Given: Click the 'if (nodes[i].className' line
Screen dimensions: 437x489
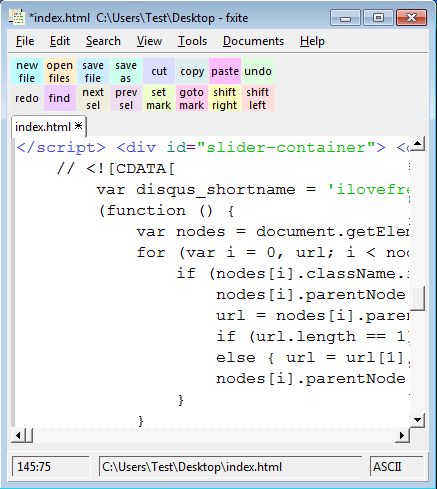Looking at the screenshot, I should coord(293,274).
